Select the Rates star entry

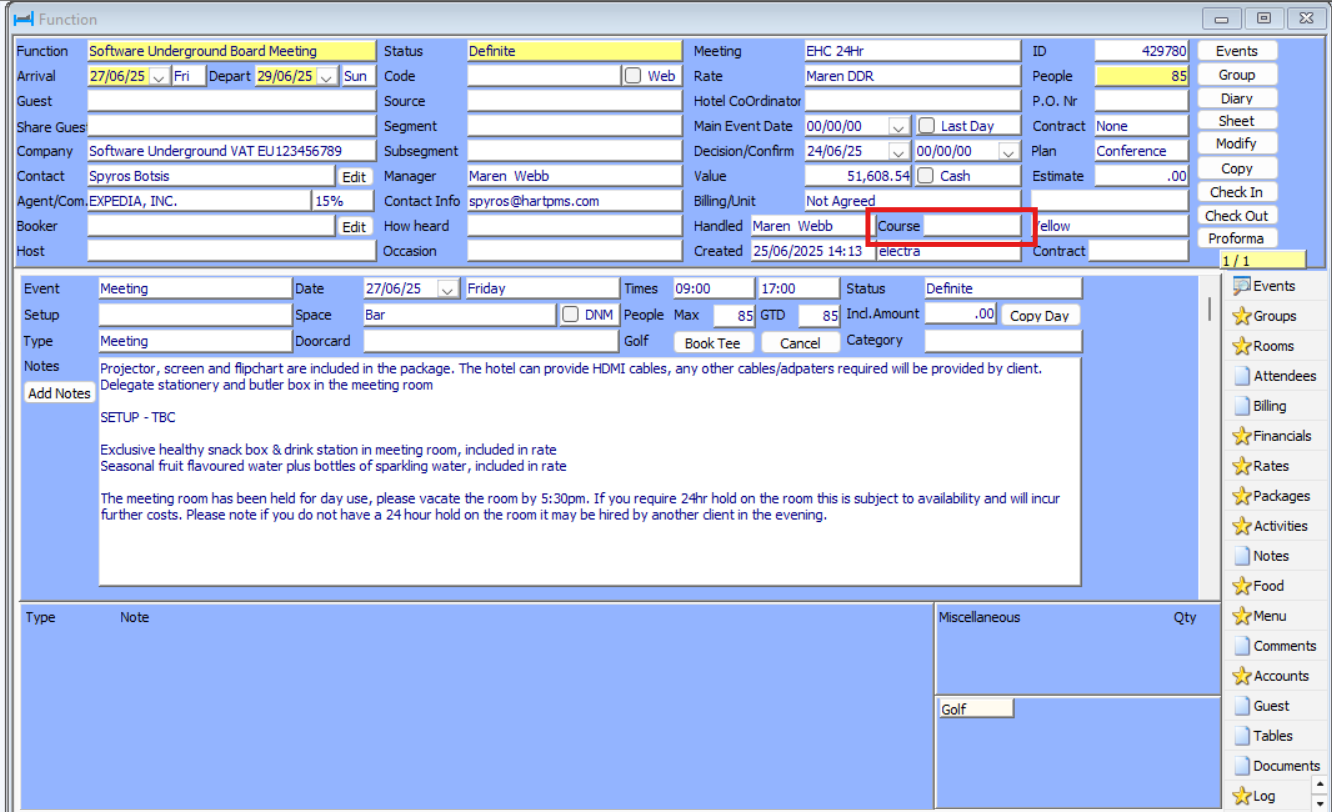[x=1261, y=466]
